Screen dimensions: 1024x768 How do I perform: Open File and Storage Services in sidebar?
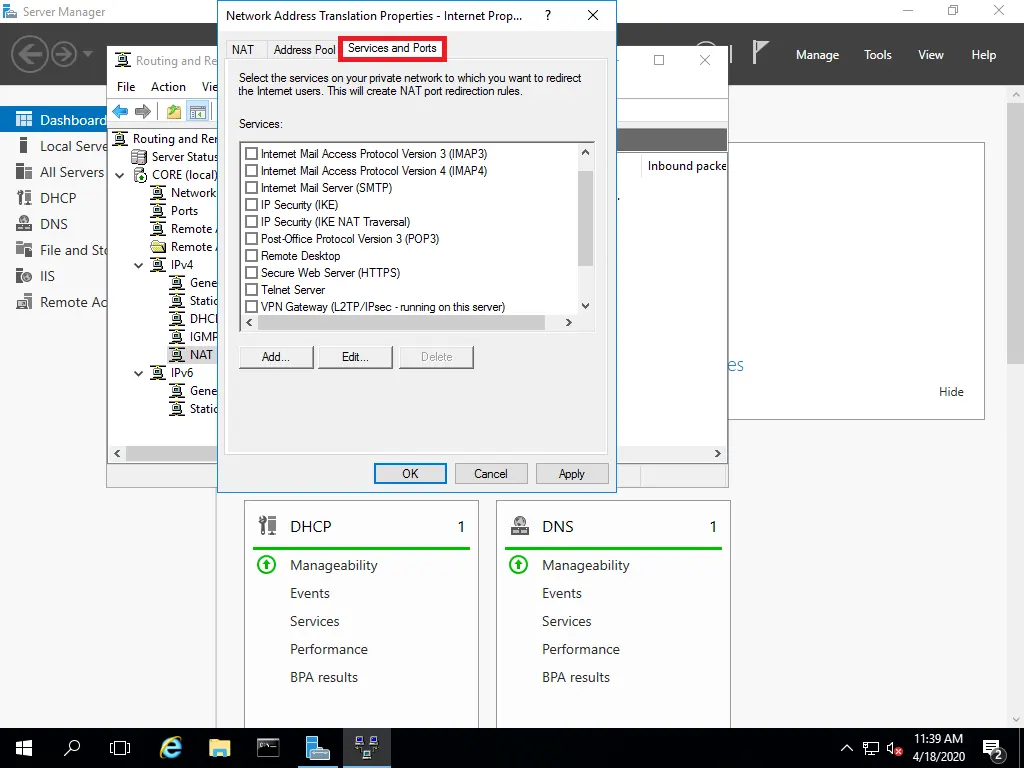(54, 250)
